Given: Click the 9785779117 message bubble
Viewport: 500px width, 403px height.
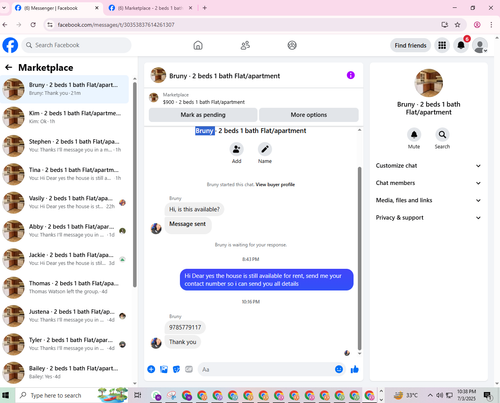Looking at the screenshot, I should [185, 327].
